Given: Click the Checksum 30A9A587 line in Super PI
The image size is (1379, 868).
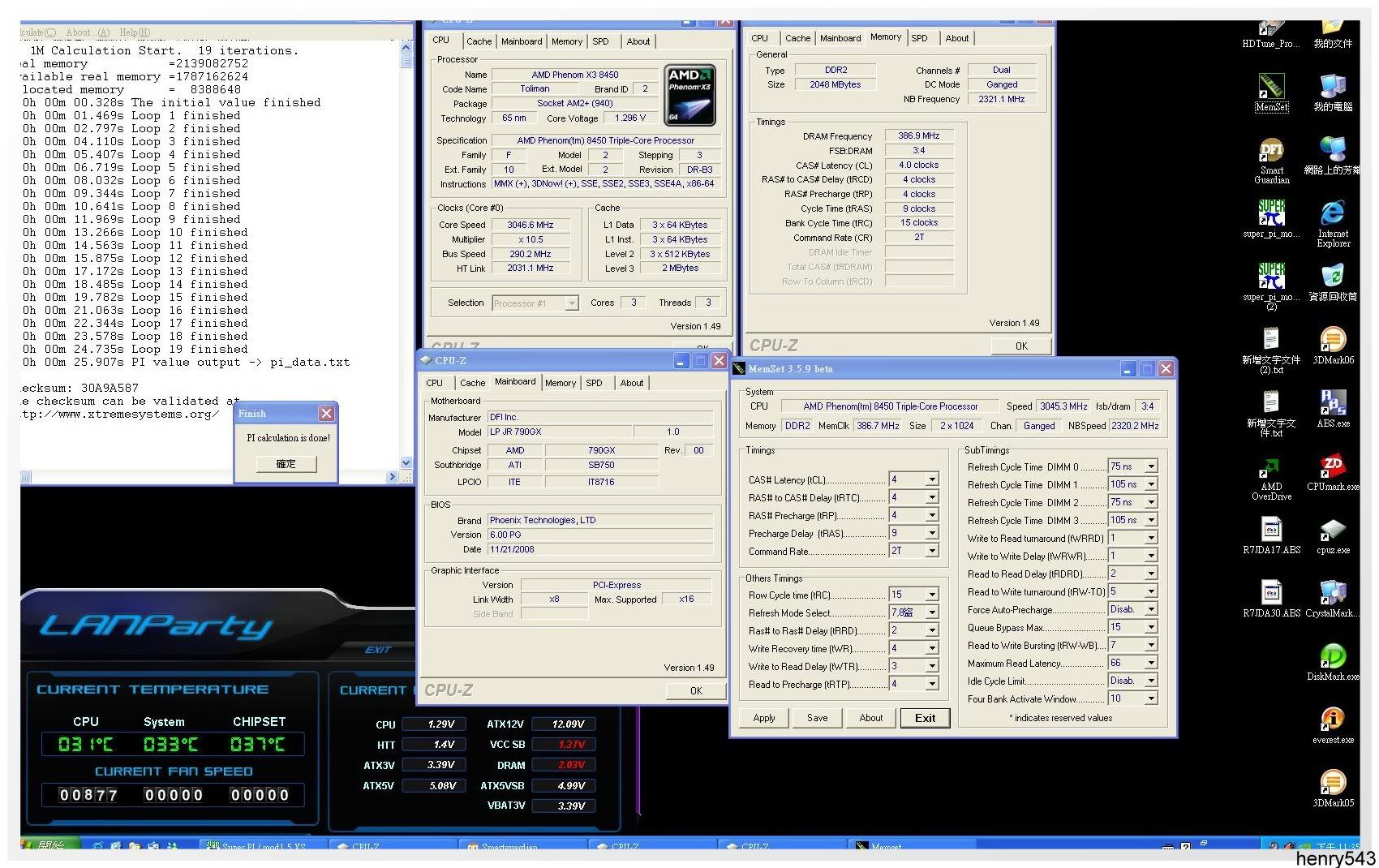Looking at the screenshot, I should tap(79, 388).
